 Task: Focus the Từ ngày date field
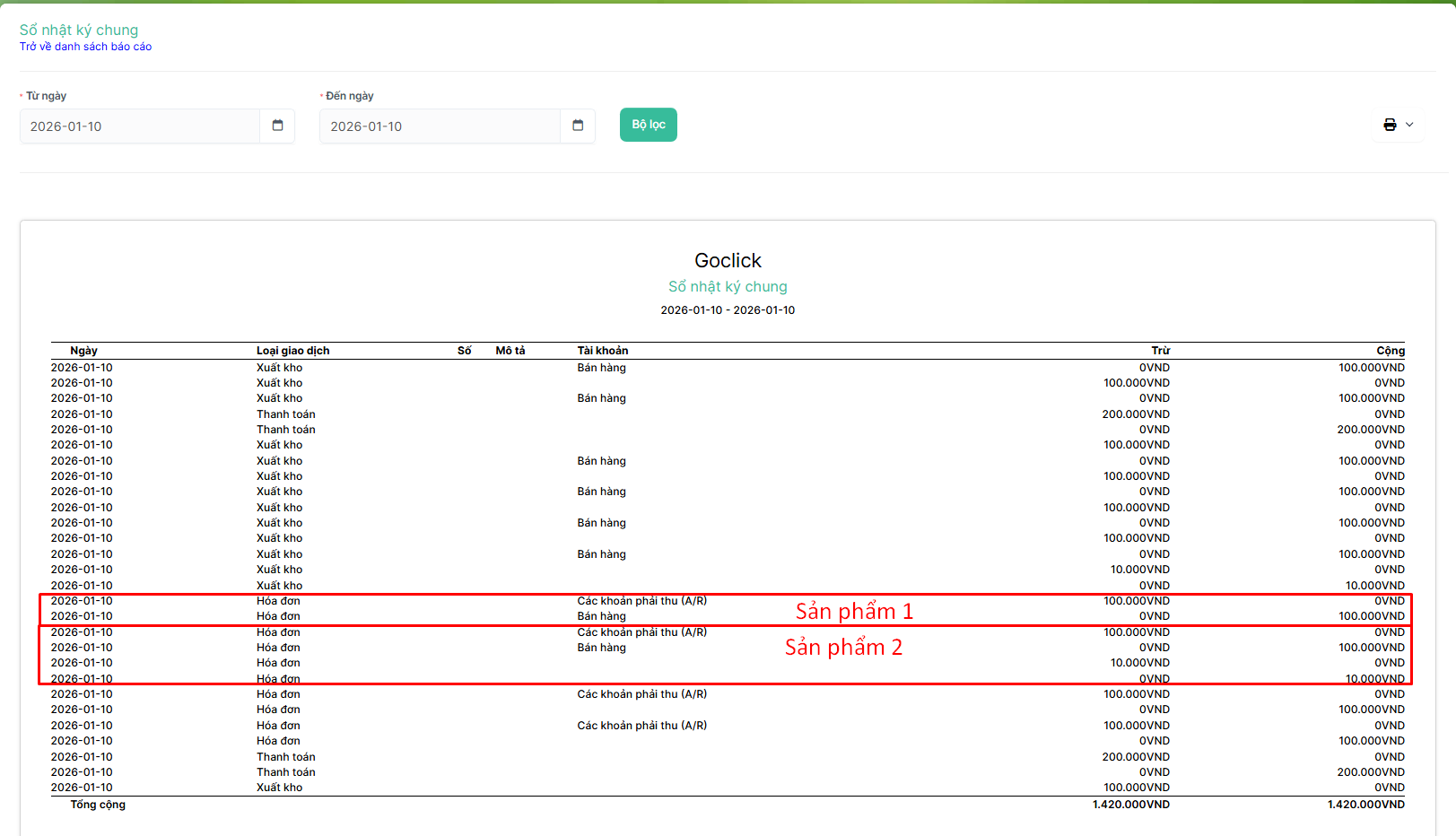(x=140, y=126)
